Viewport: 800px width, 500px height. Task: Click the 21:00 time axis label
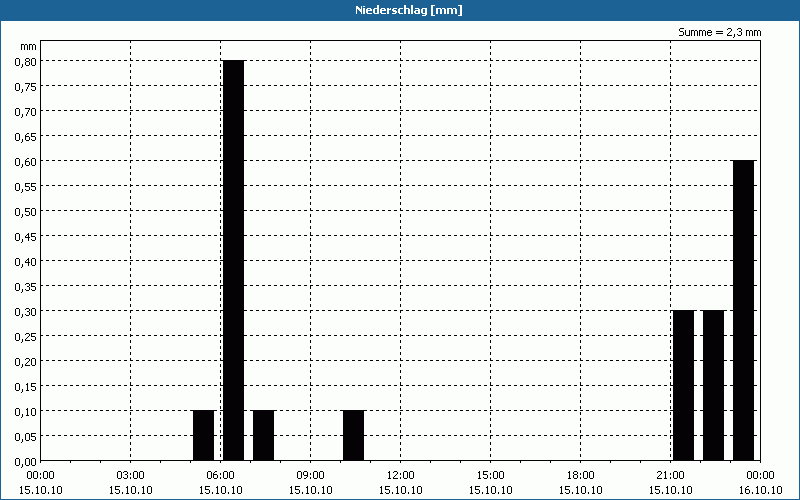coord(670,476)
